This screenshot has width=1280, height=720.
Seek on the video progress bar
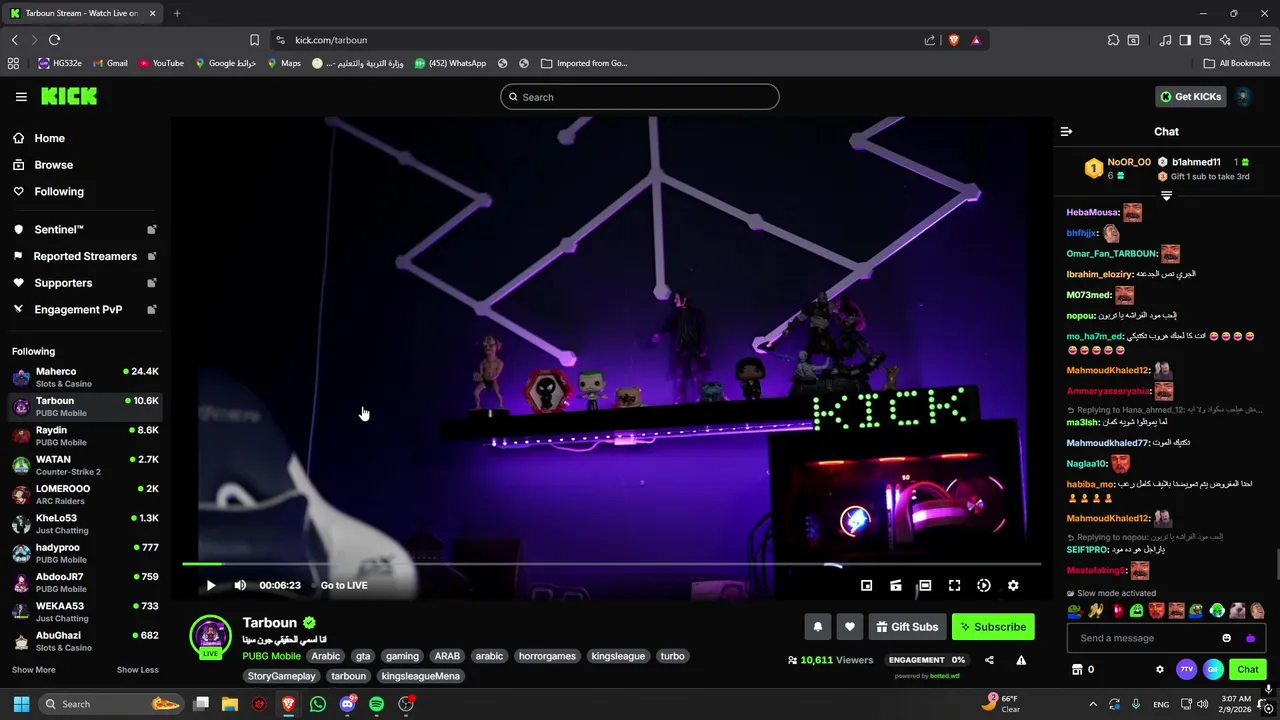[611, 565]
